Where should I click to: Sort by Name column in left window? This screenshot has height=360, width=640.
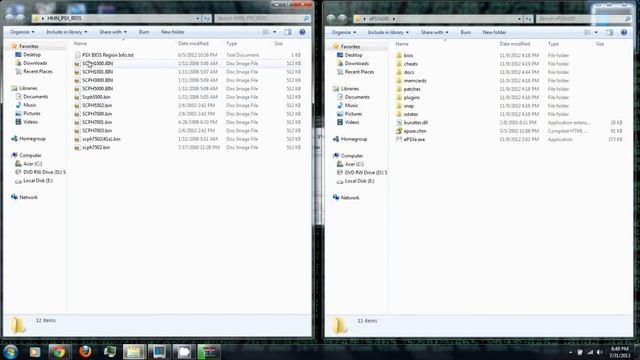click(80, 43)
